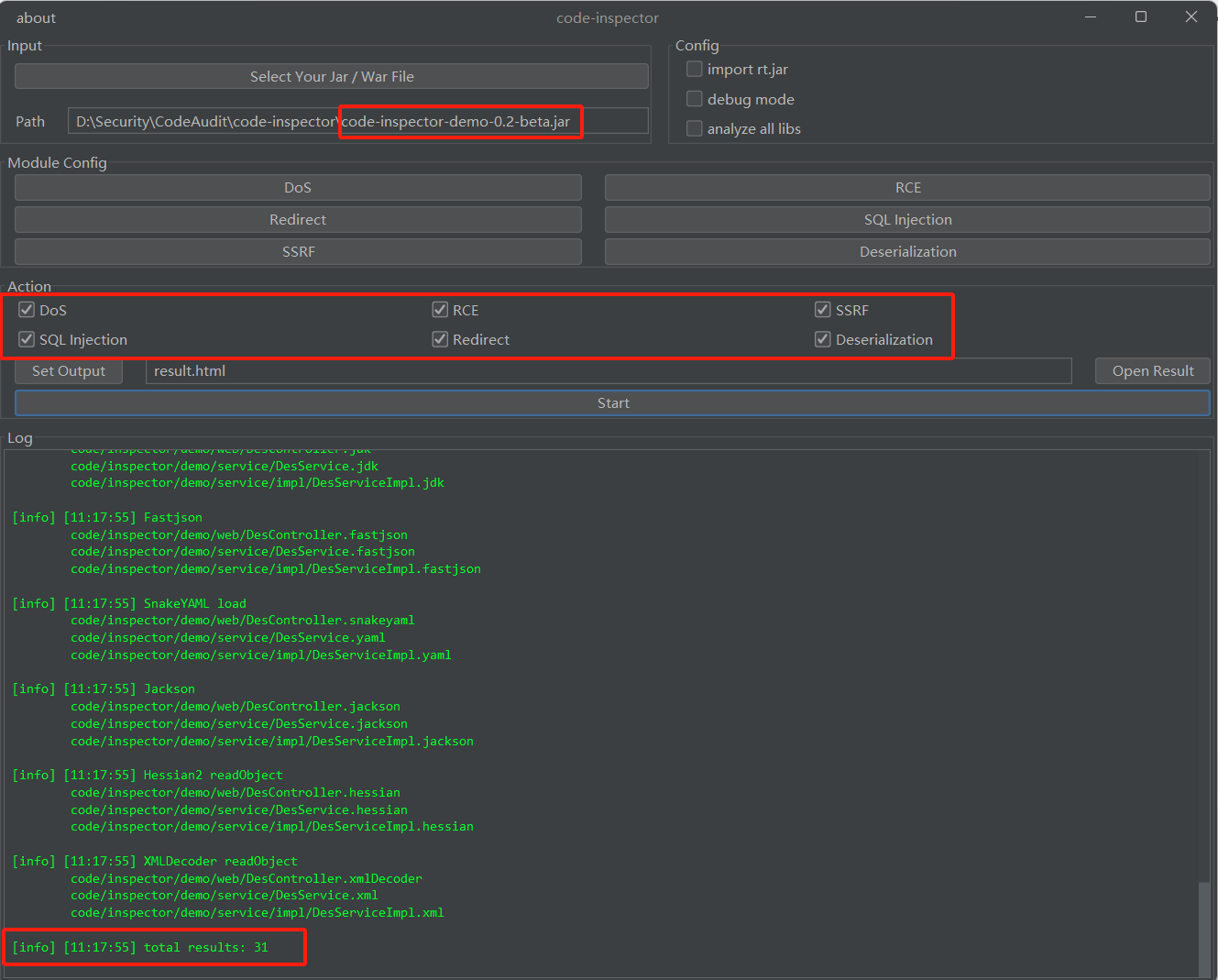Click the Hessian2 readObject log line
1218x980 pixels.
[x=148, y=776]
